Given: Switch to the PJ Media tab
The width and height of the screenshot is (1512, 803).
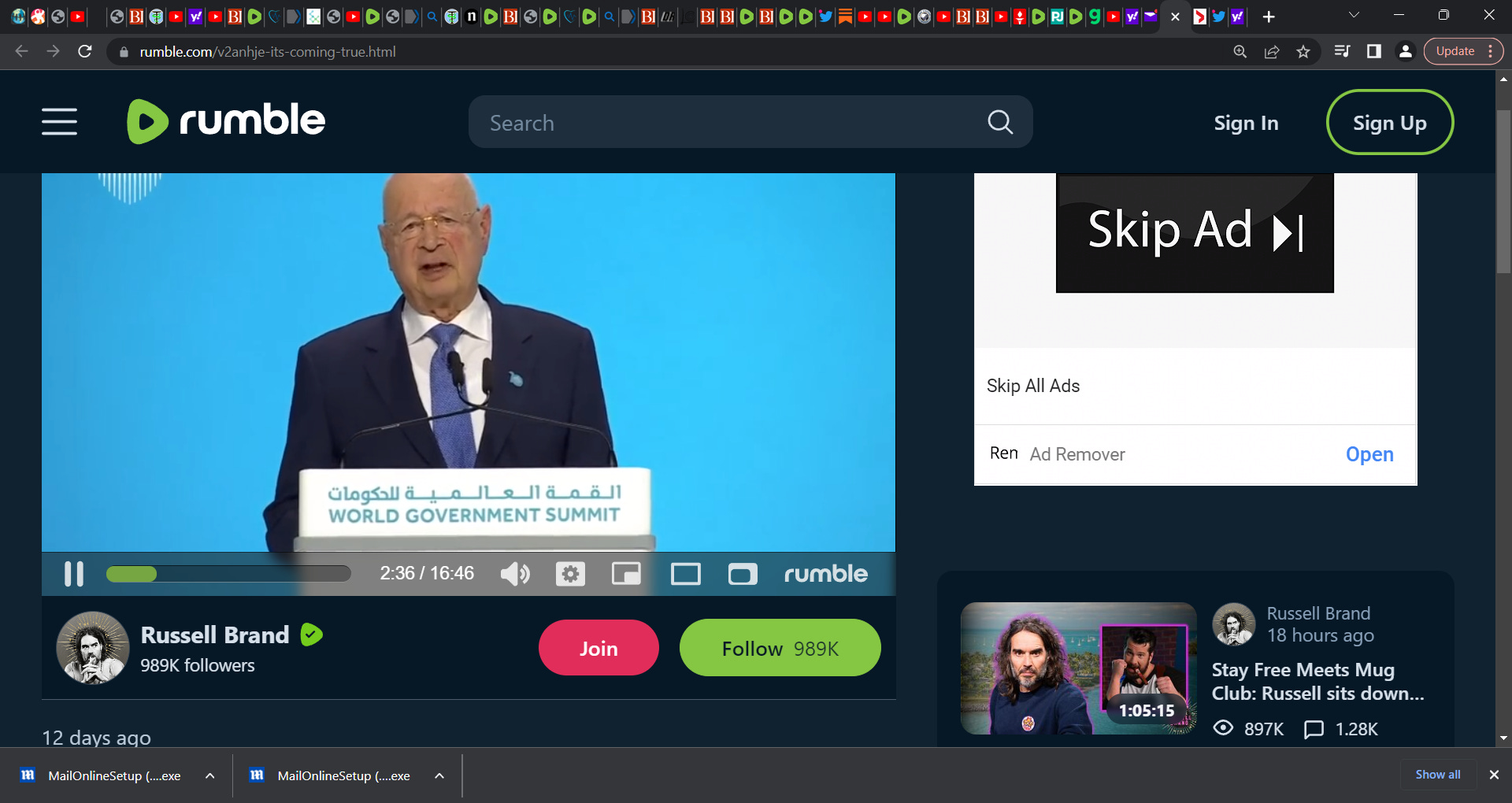Looking at the screenshot, I should pyautogui.click(x=1057, y=17).
